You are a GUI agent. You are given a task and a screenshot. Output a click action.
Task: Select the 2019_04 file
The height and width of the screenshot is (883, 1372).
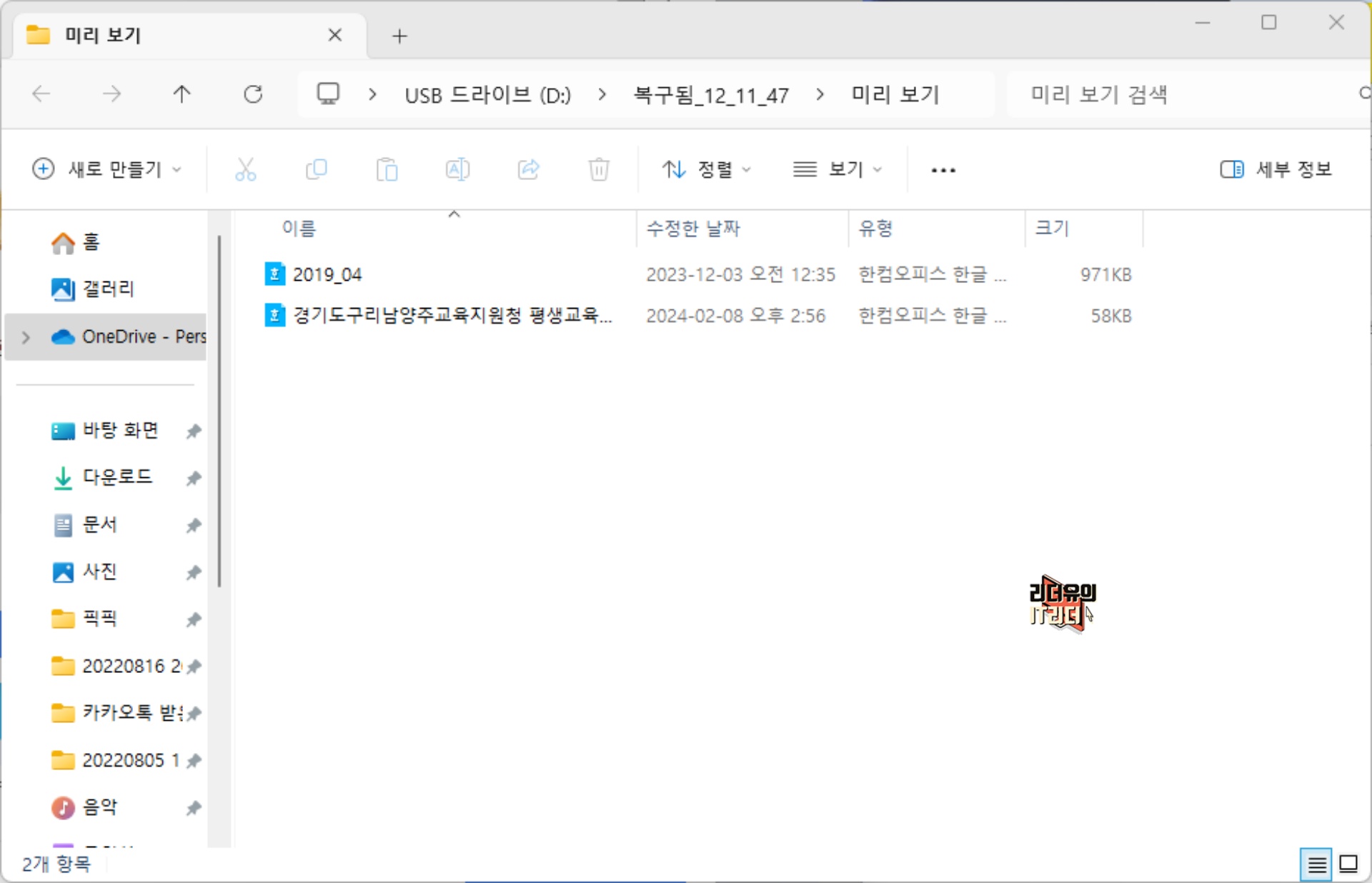(327, 275)
